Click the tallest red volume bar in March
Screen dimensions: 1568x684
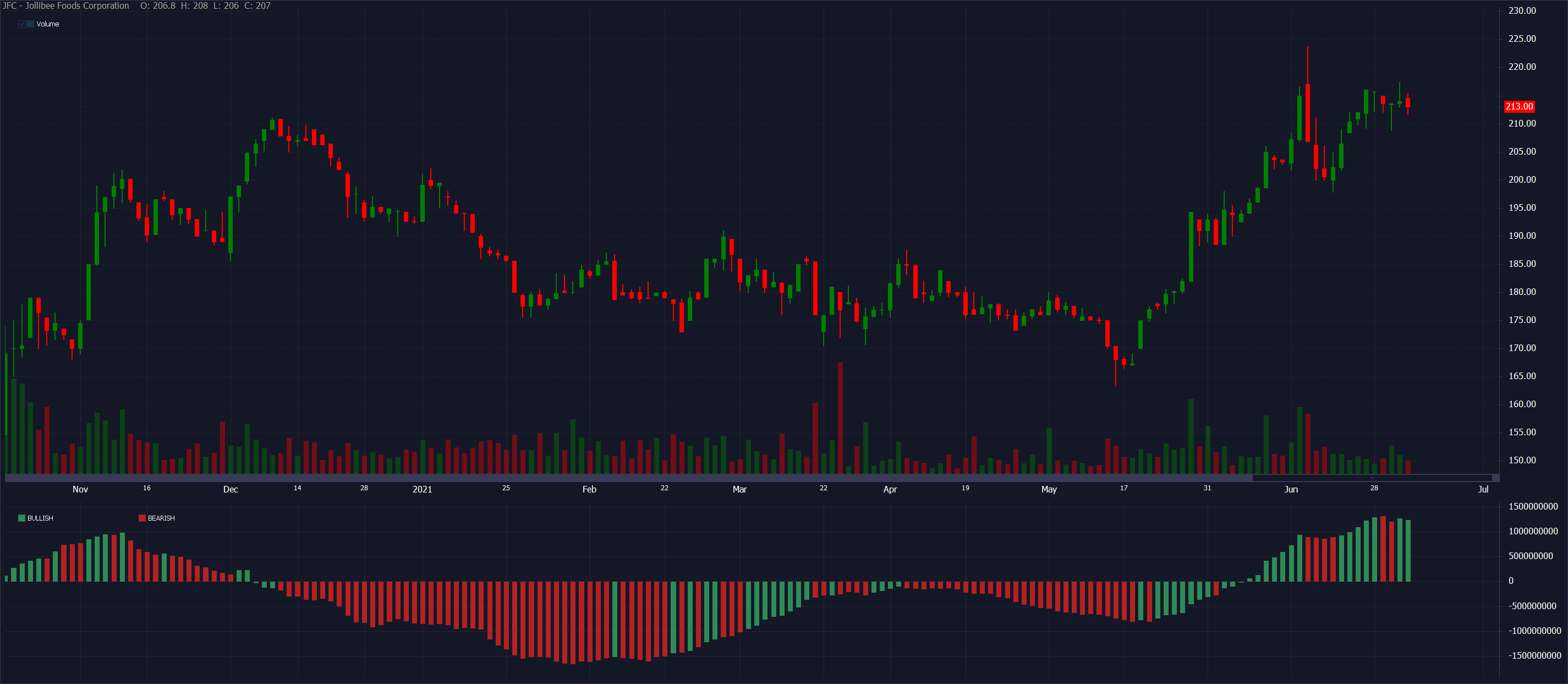[840, 418]
